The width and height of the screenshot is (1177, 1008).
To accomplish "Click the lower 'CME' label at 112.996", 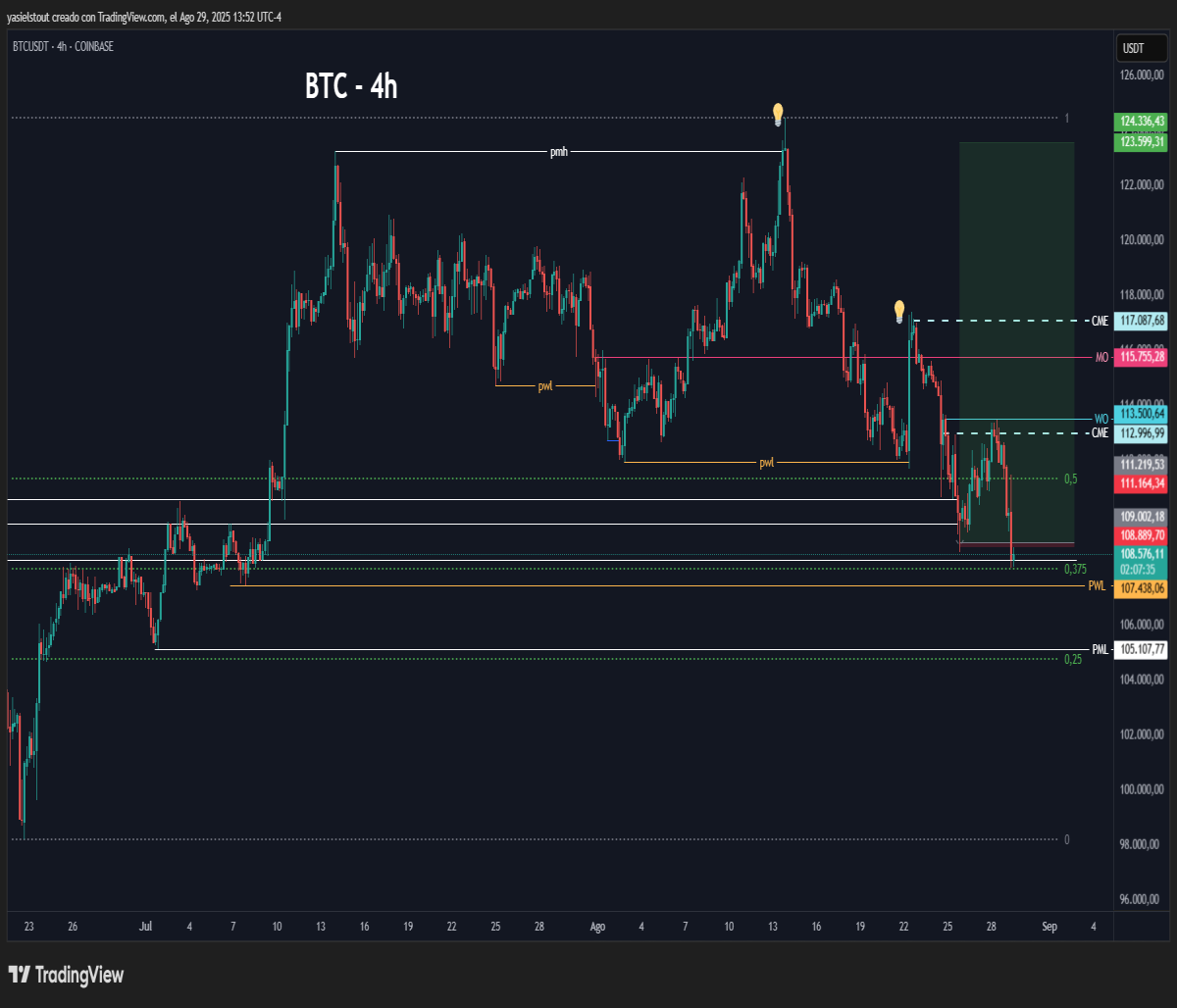I will pyautogui.click(x=1100, y=432).
